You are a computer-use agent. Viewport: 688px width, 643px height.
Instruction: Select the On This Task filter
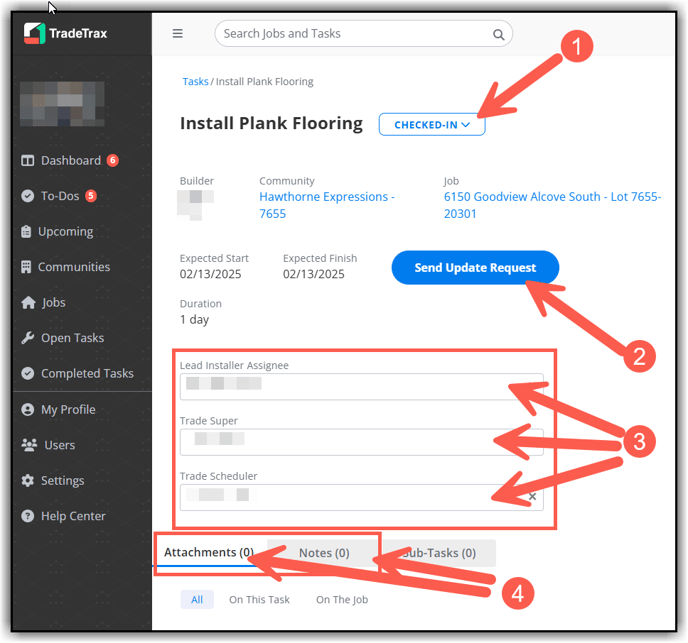coord(259,600)
